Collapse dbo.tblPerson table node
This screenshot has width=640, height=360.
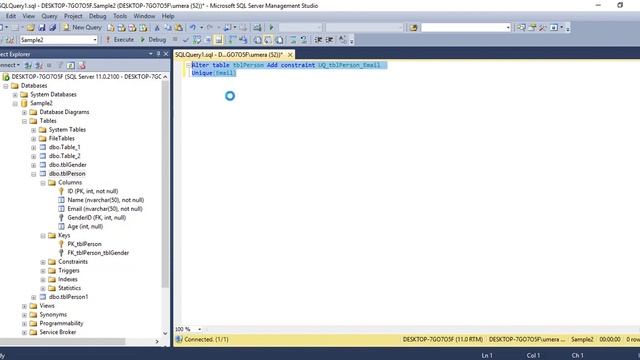pyautogui.click(x=34, y=174)
